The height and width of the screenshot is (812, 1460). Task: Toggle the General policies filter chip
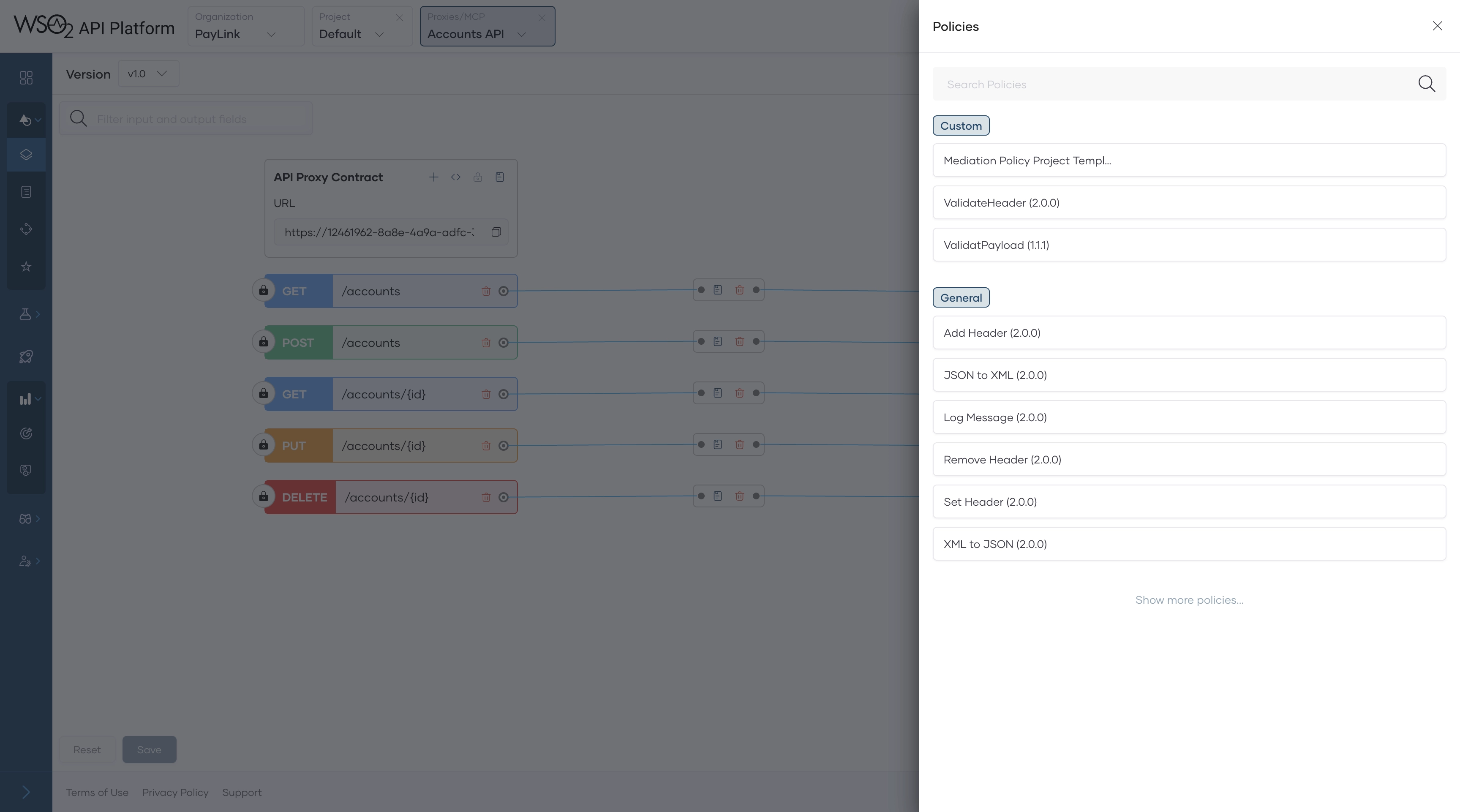[x=960, y=297]
